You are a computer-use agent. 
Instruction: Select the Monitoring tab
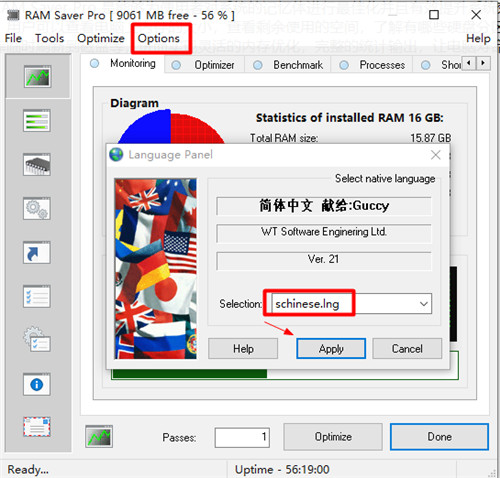point(123,63)
